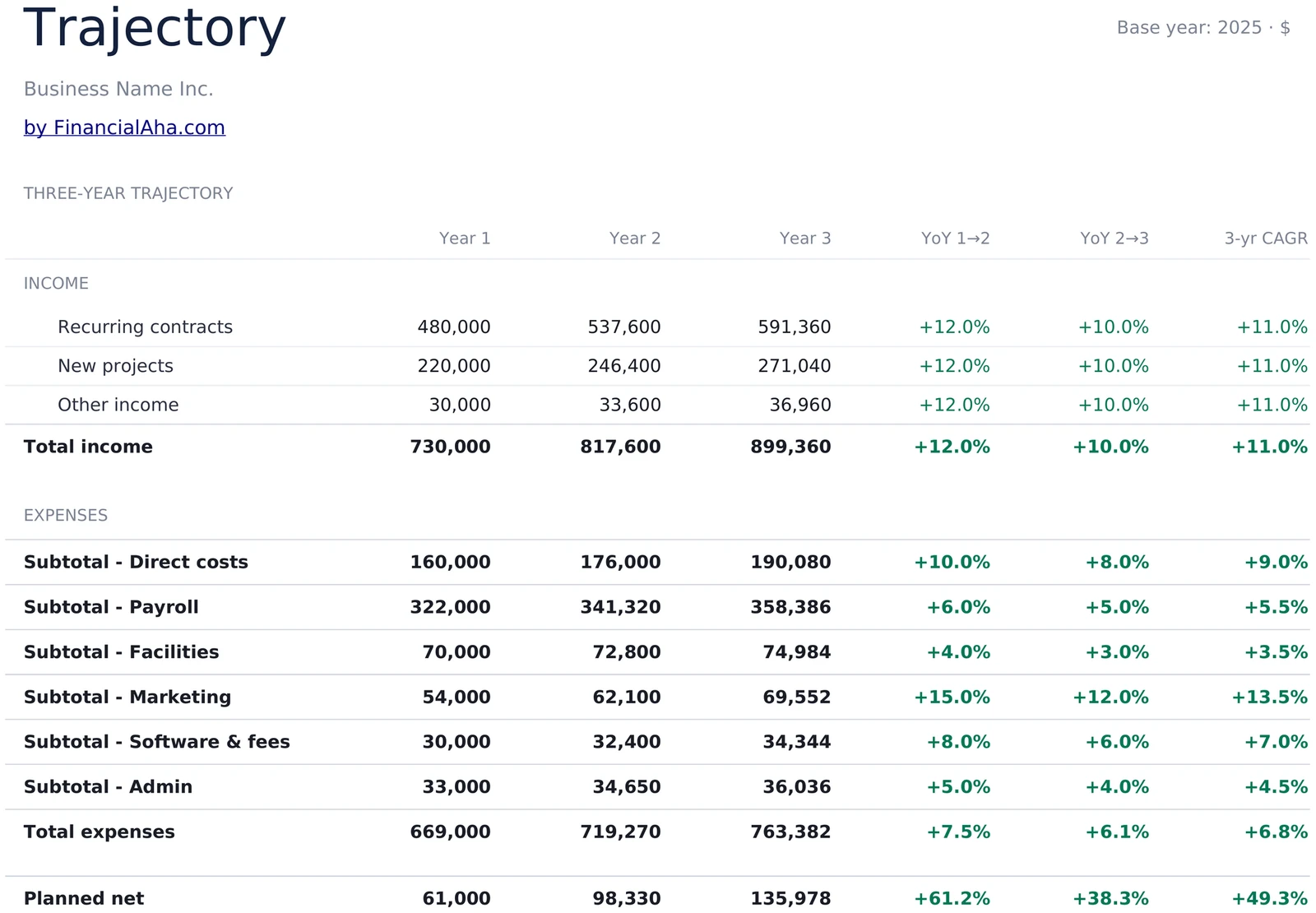1316x913 pixels.
Task: Click the EXPENSES section label
Action: 66,516
